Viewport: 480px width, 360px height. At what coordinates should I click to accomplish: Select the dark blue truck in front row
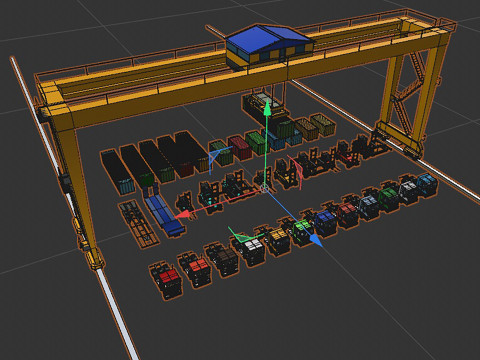[324, 221]
